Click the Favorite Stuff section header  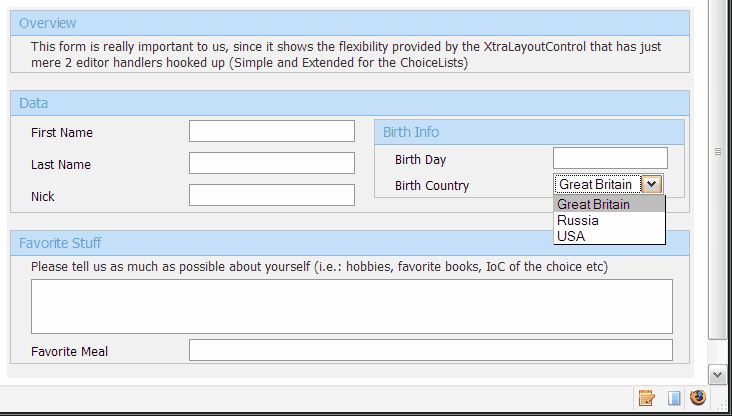pyautogui.click(x=350, y=243)
